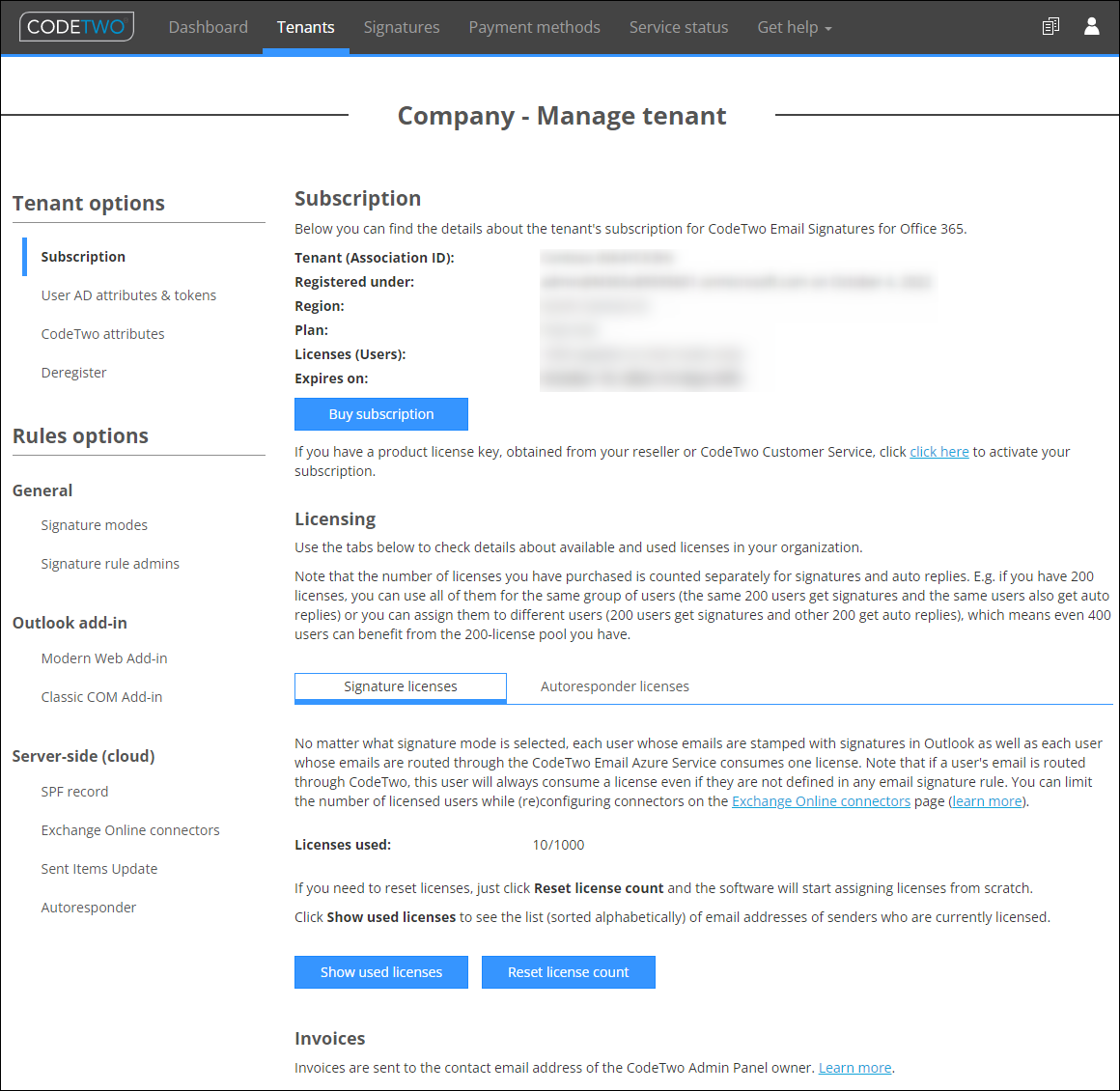The height and width of the screenshot is (1091, 1120).
Task: Open Signature modes settings
Action: pyautogui.click(x=95, y=525)
